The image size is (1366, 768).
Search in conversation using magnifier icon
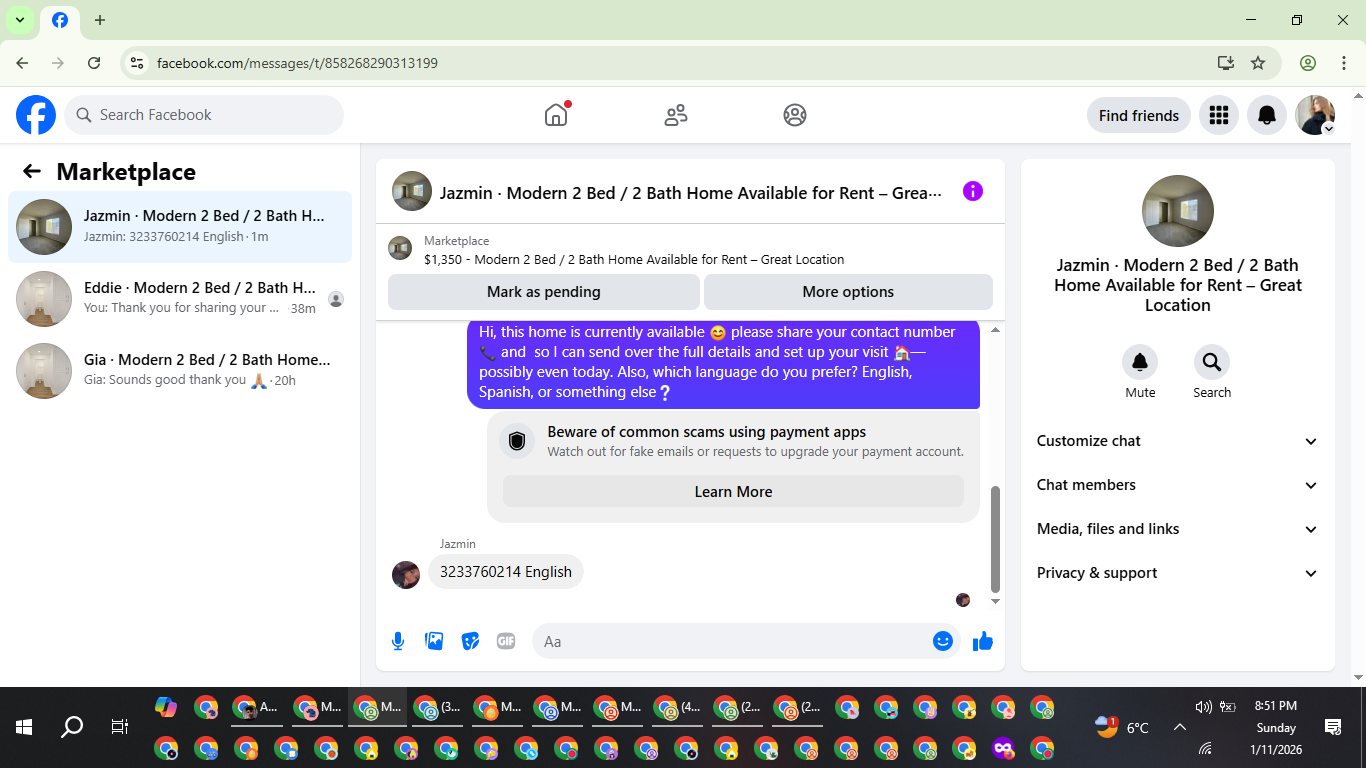click(1212, 361)
